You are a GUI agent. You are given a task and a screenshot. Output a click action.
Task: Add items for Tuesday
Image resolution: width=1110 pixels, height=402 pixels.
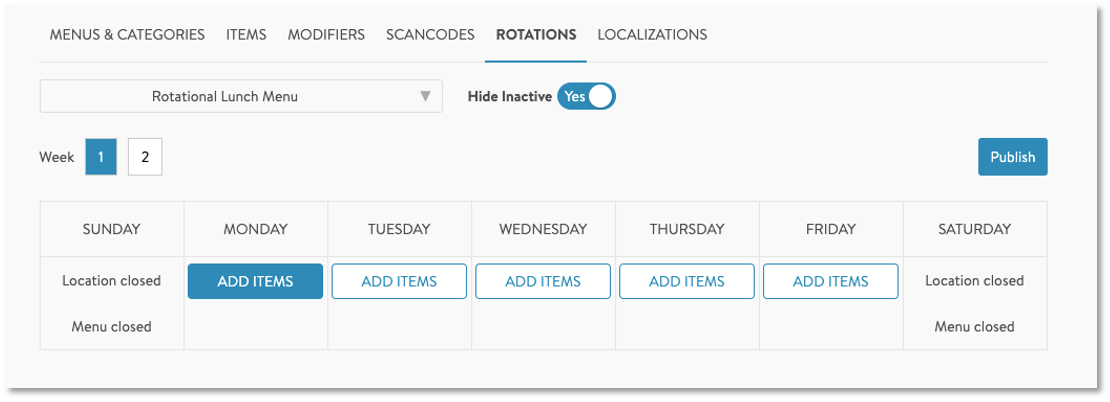[x=399, y=281]
